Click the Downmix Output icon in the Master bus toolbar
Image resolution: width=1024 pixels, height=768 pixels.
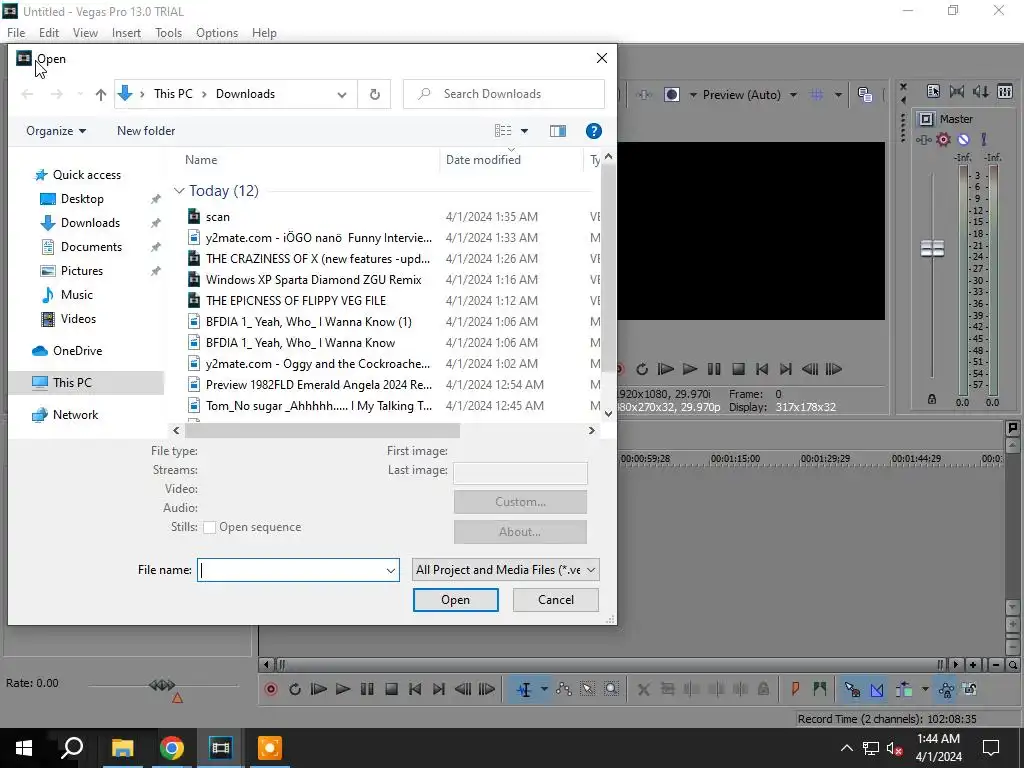point(957,91)
